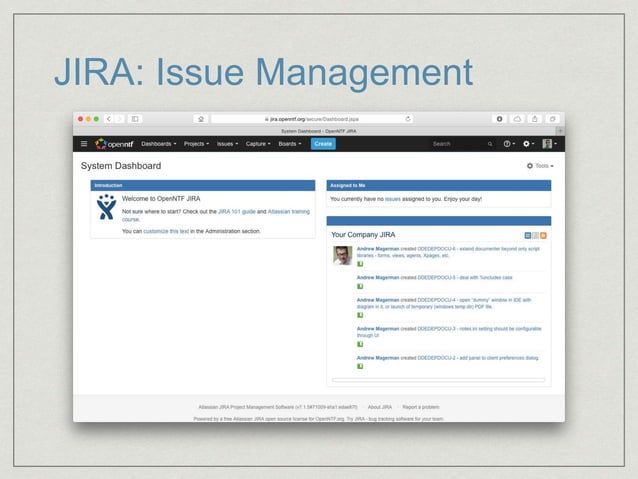The width and height of the screenshot is (638, 479).
Task: Click Safari forward arrow
Action: (120, 119)
